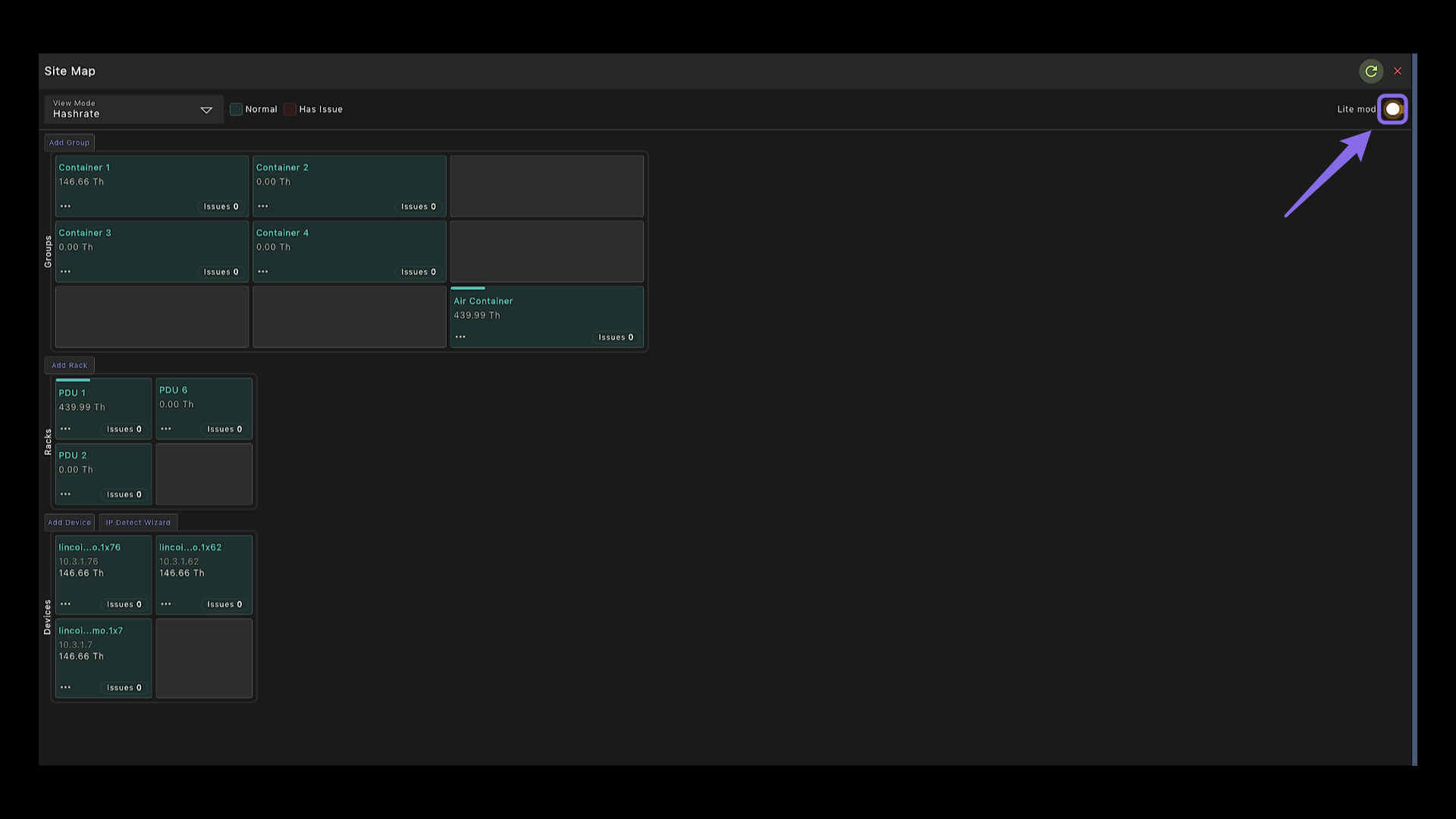
Task: Click Issues badge on PDU 1
Action: 124,429
